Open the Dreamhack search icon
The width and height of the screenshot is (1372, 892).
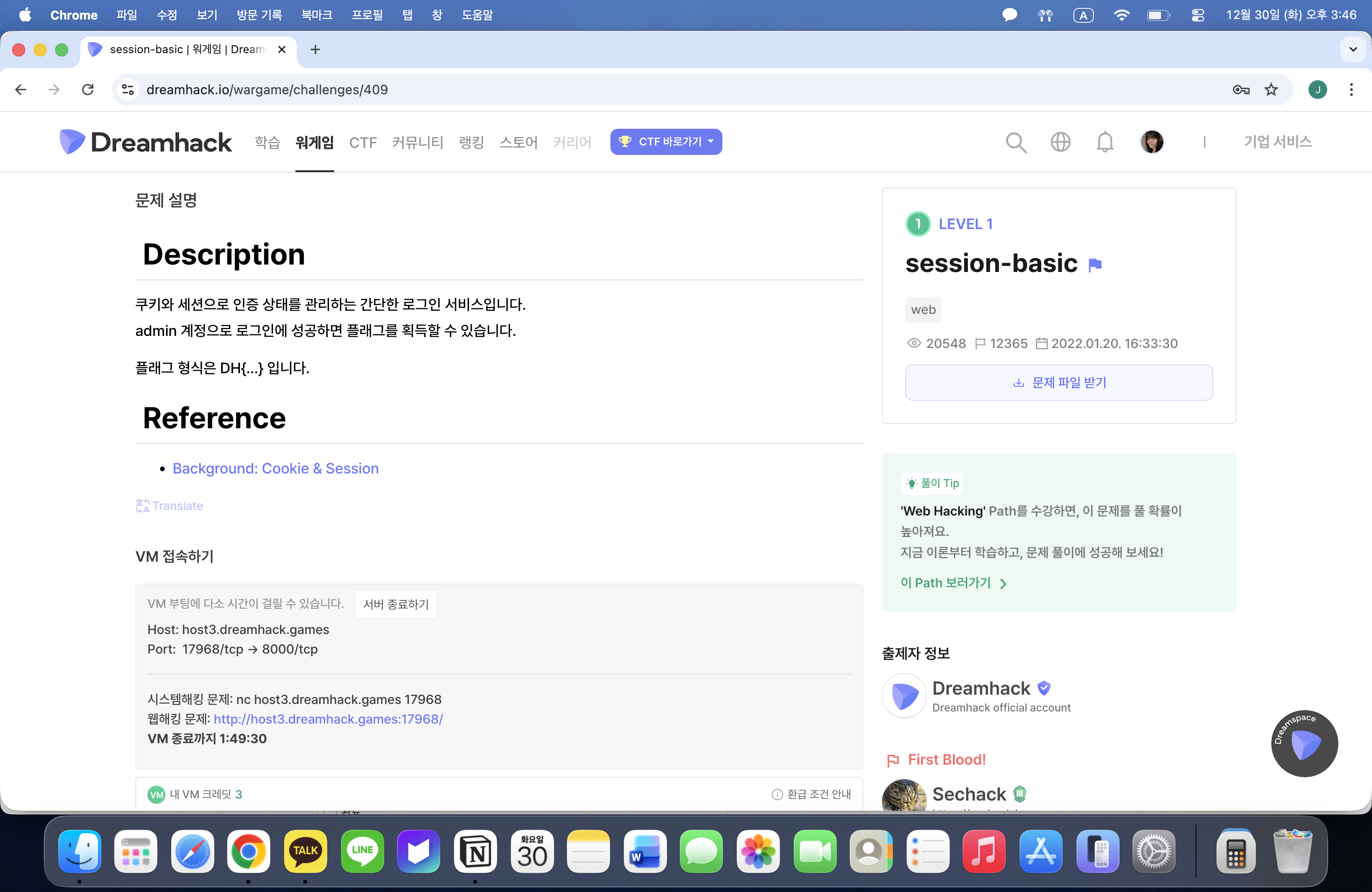pos(1016,142)
